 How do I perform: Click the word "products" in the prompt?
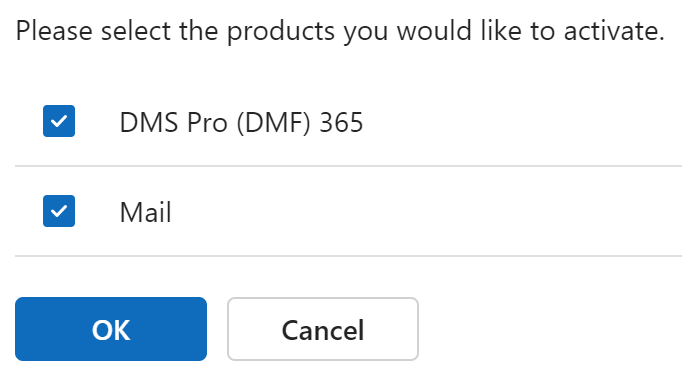(x=281, y=32)
